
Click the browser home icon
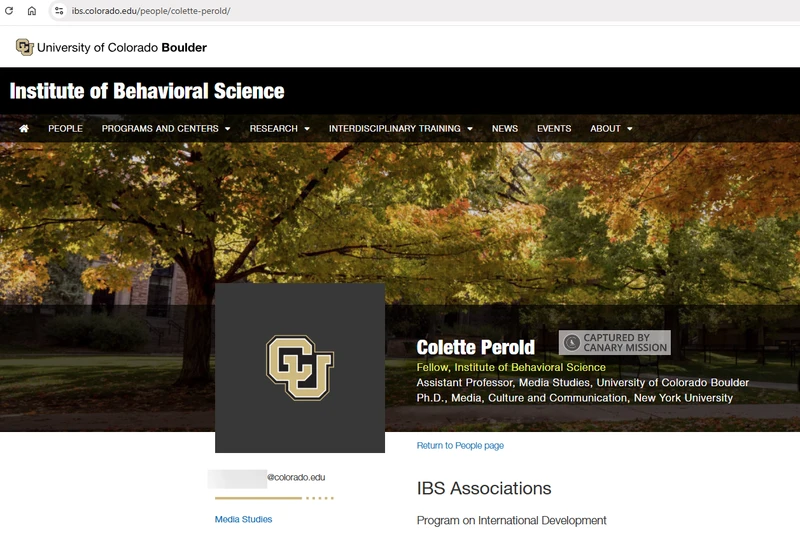point(32,11)
